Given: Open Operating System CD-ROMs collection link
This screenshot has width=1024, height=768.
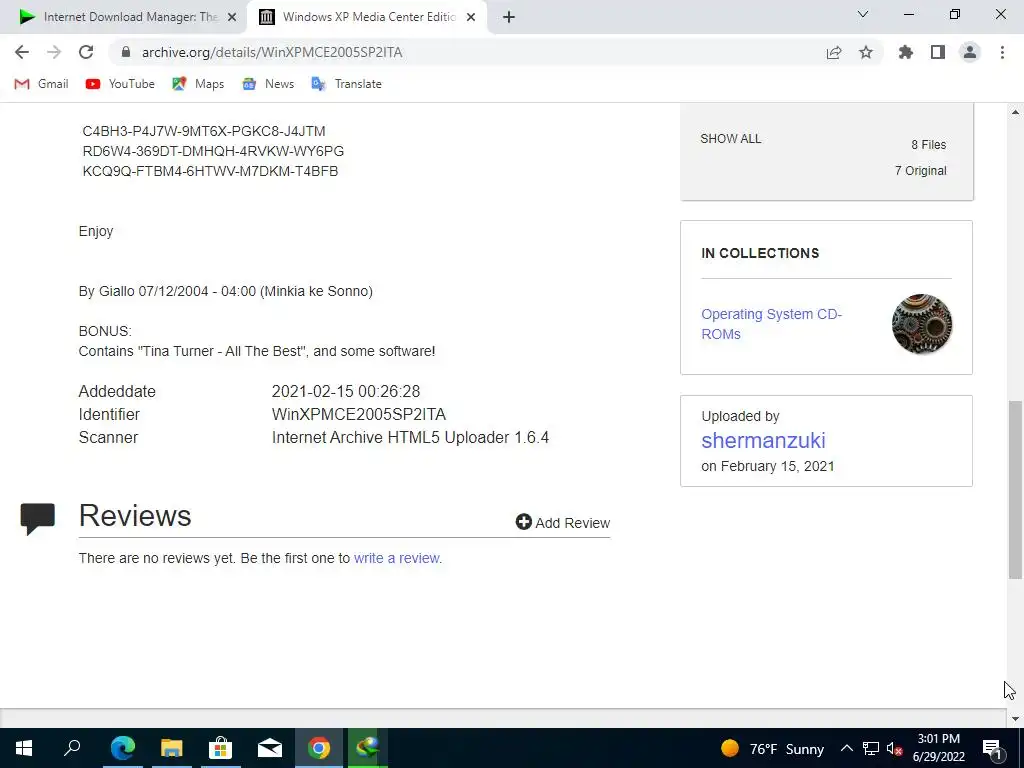Looking at the screenshot, I should tap(771, 324).
